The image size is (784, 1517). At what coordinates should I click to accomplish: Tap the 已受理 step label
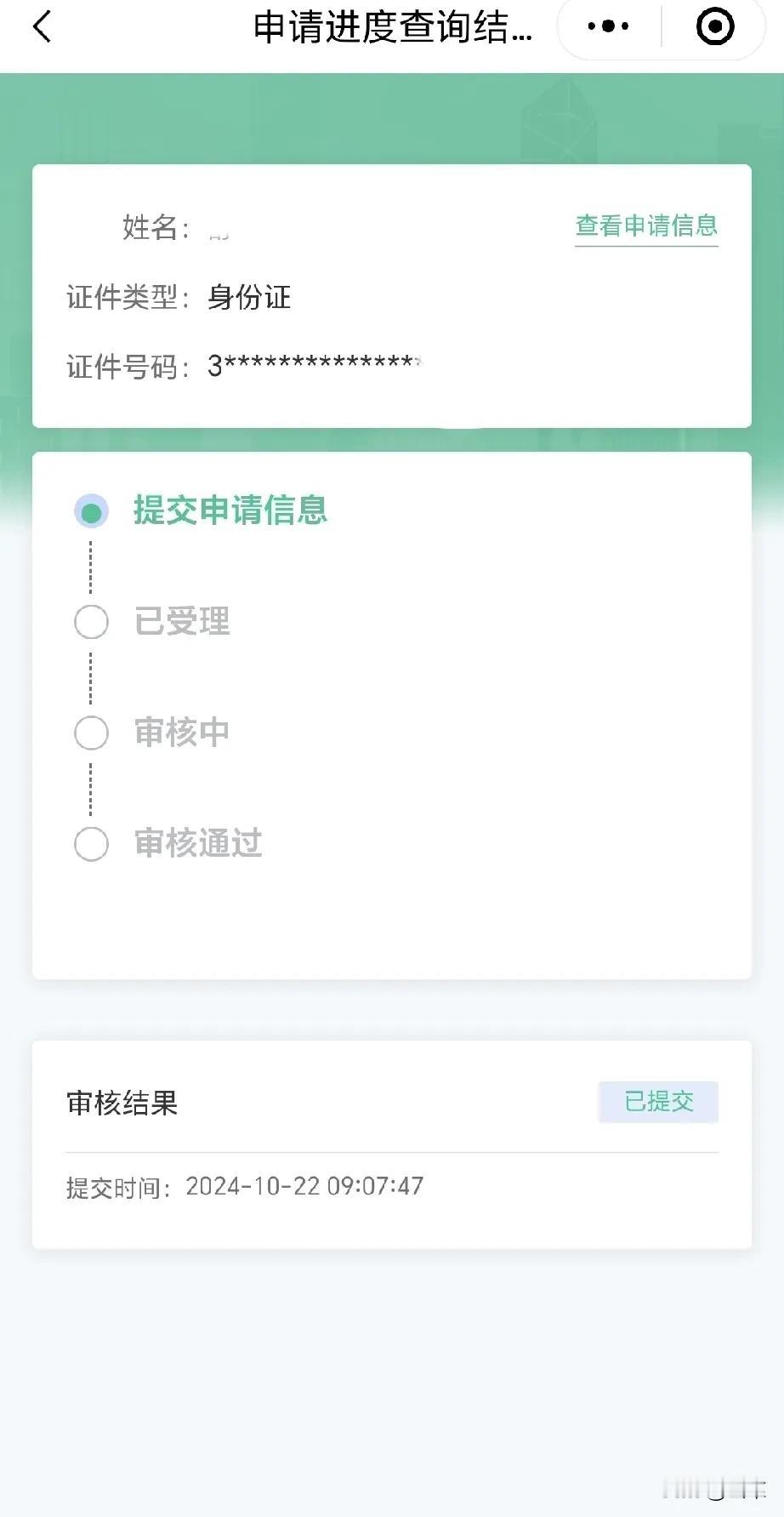182,622
